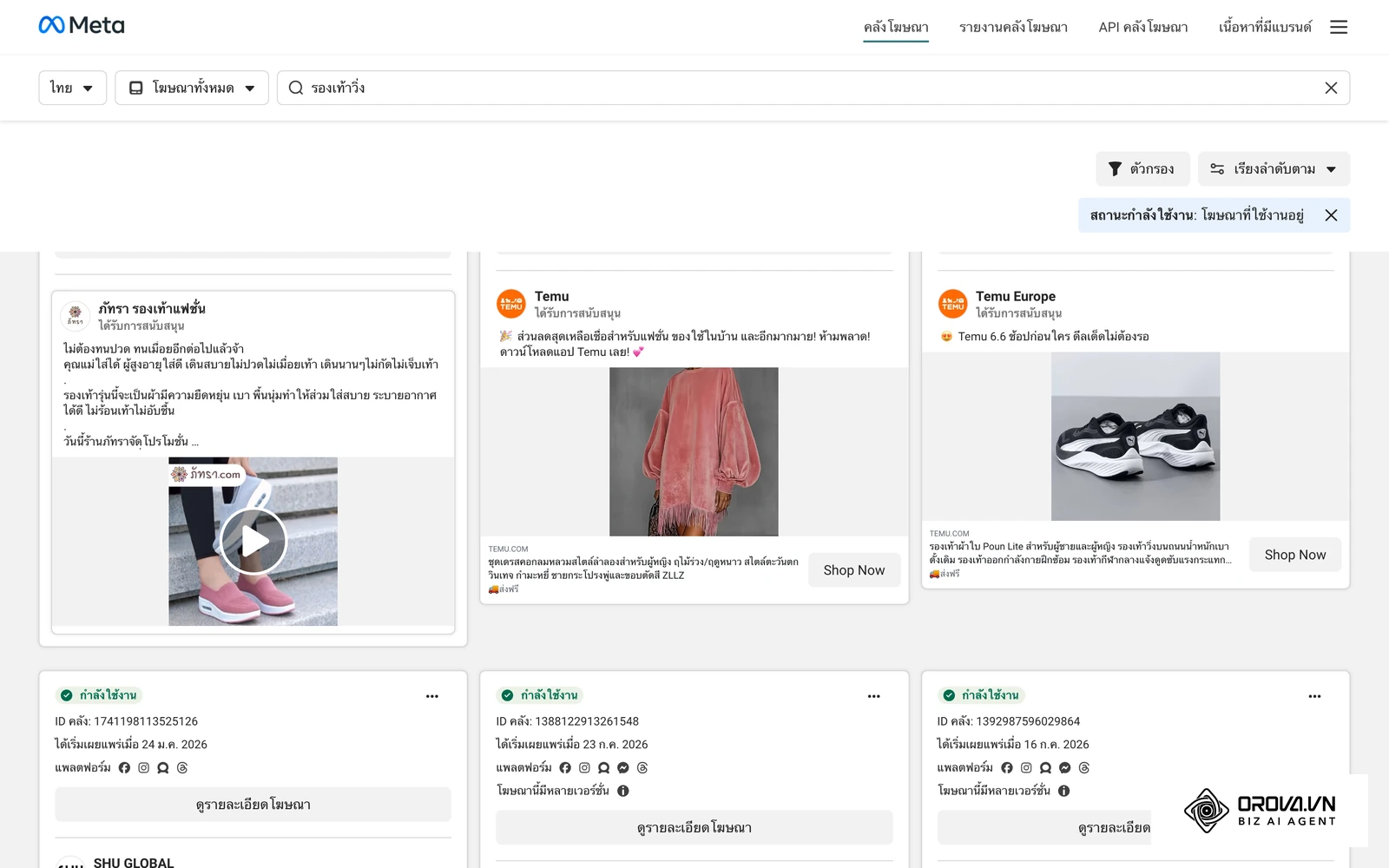Show multiple versions info for ad 1392987596029864
The height and width of the screenshot is (868, 1389).
[x=1064, y=791]
